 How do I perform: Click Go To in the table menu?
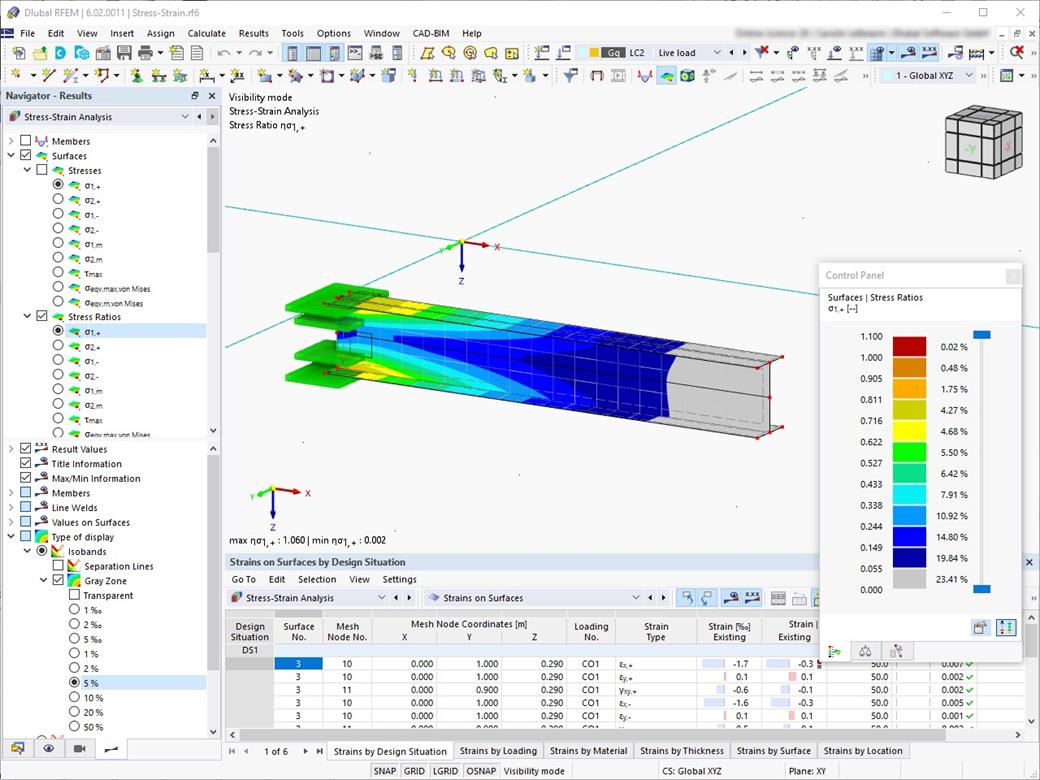click(242, 579)
